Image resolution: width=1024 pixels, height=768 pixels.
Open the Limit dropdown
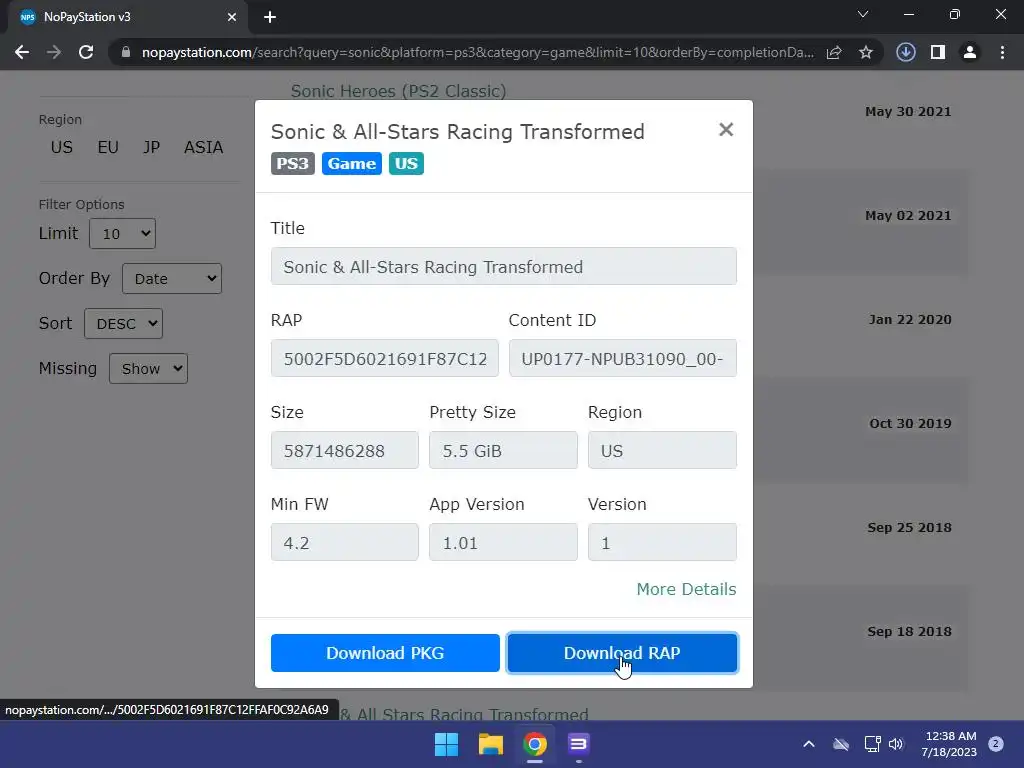click(122, 233)
